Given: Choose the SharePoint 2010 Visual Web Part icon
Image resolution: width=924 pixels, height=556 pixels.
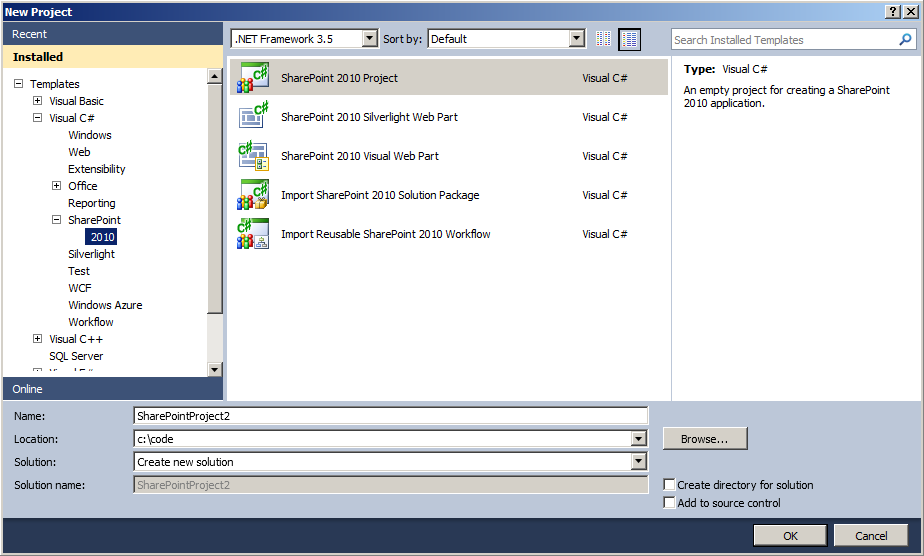Looking at the screenshot, I should (253, 156).
